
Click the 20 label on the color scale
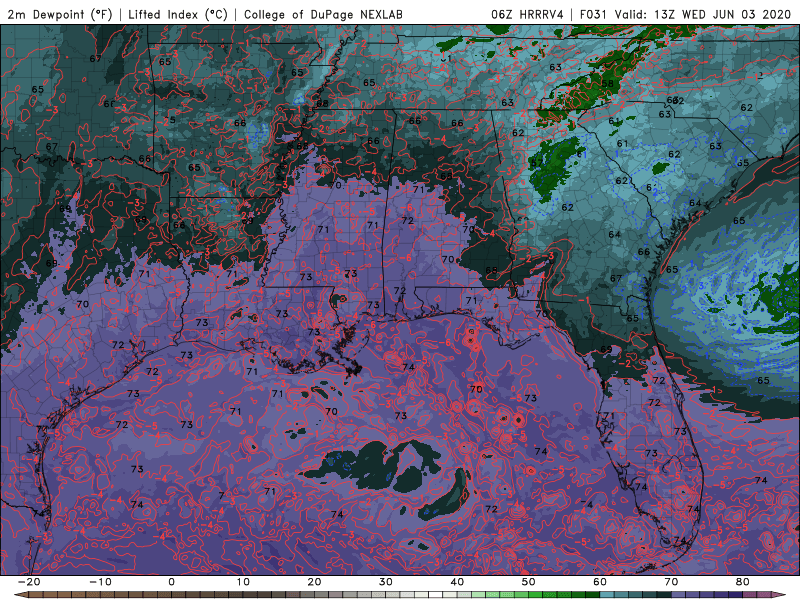point(314,582)
